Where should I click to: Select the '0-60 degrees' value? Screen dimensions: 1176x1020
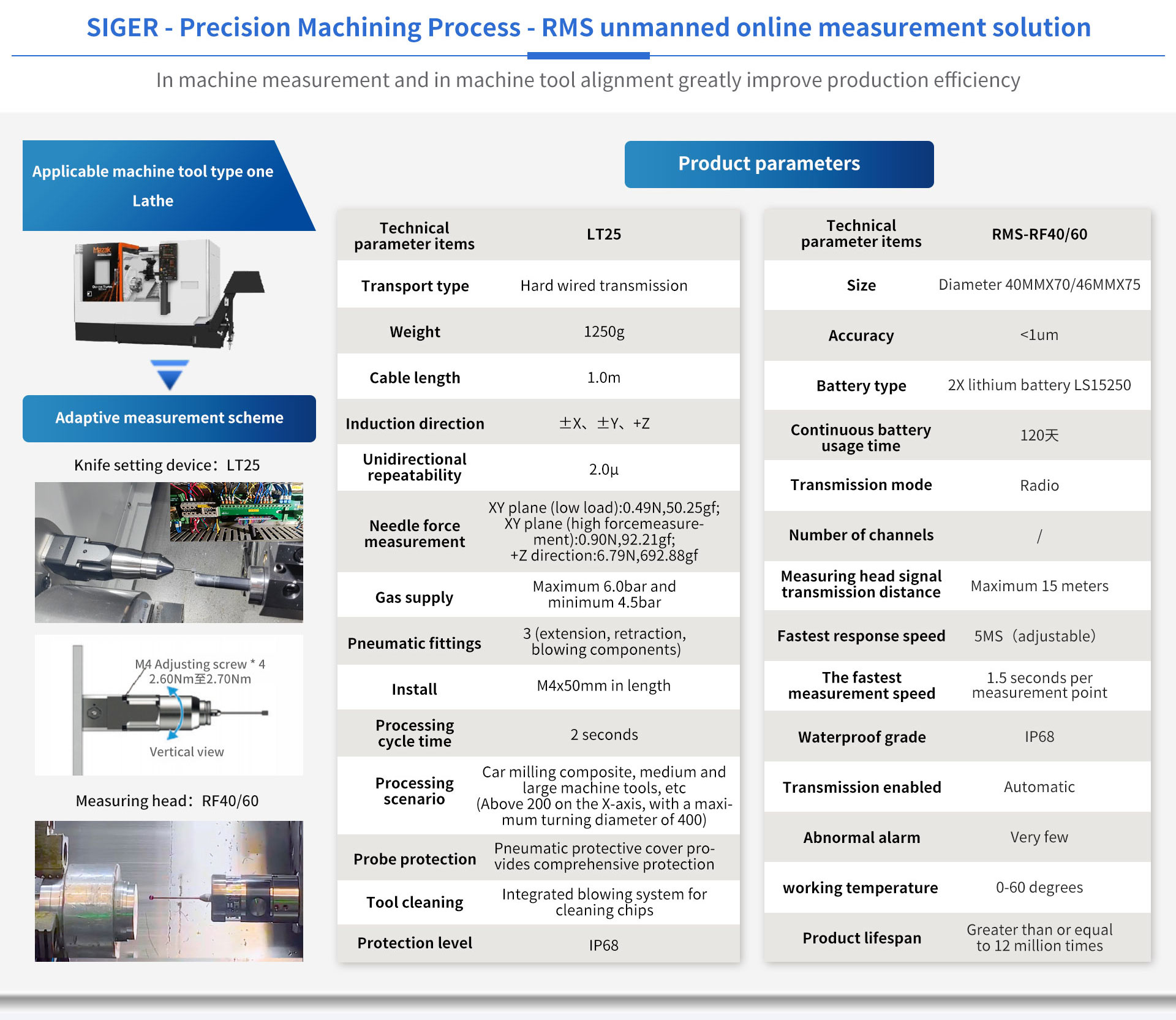tap(1039, 888)
